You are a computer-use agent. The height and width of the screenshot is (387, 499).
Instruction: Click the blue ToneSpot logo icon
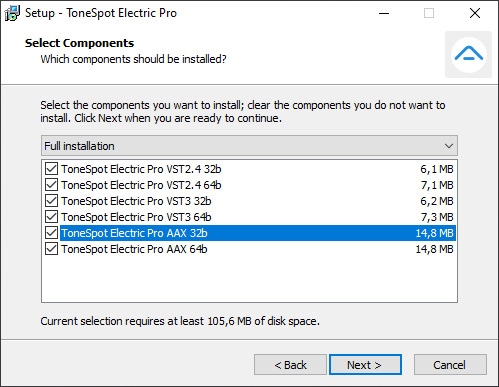pyautogui.click(x=468, y=54)
